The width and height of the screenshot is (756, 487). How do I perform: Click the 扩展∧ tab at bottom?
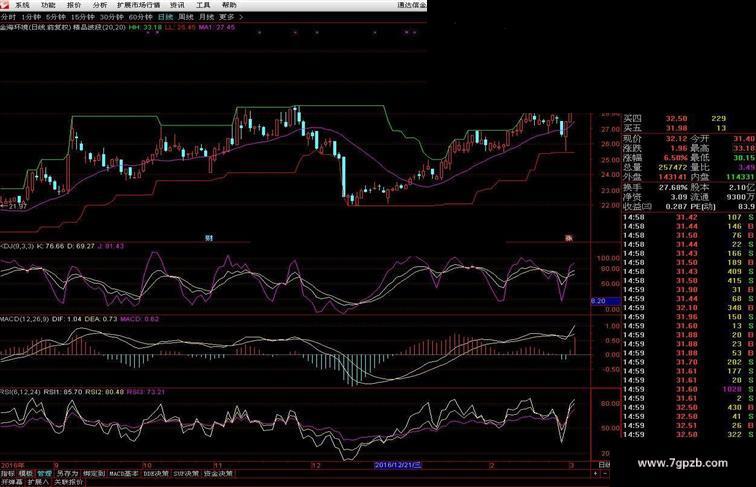click(38, 482)
